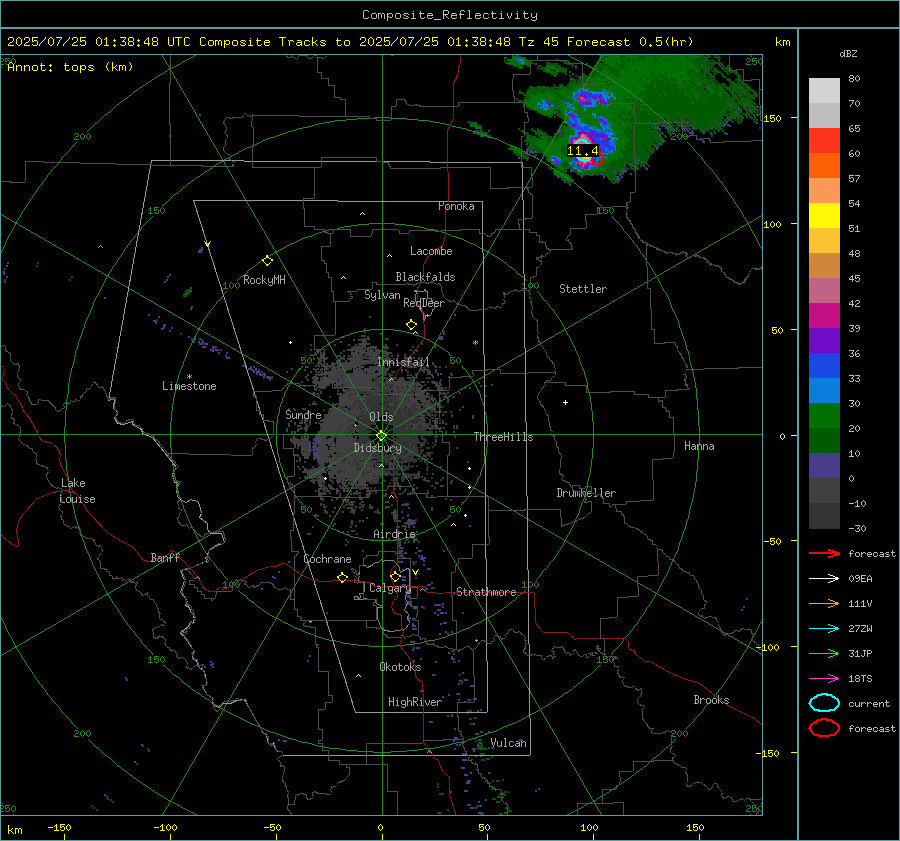Click the magenta 18TS arrow legend icon

pos(824,678)
